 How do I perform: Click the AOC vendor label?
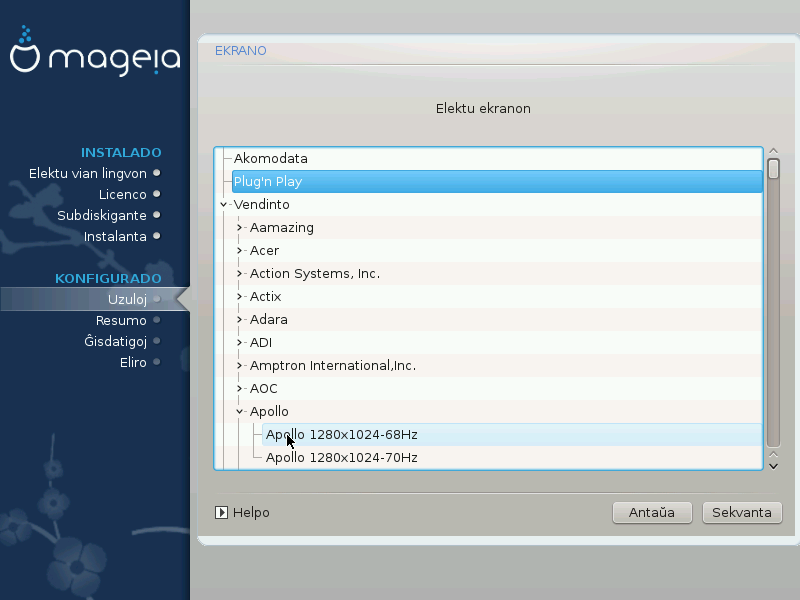click(263, 388)
